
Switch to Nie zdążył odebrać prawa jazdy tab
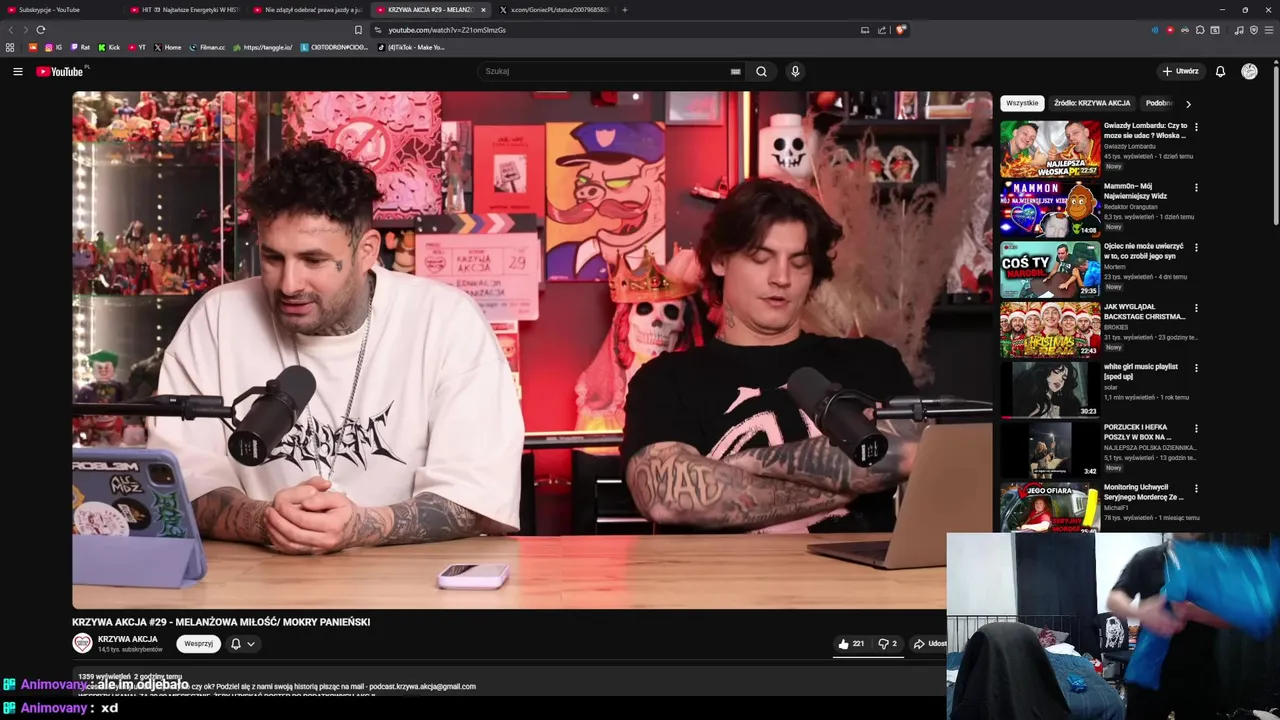click(x=307, y=10)
